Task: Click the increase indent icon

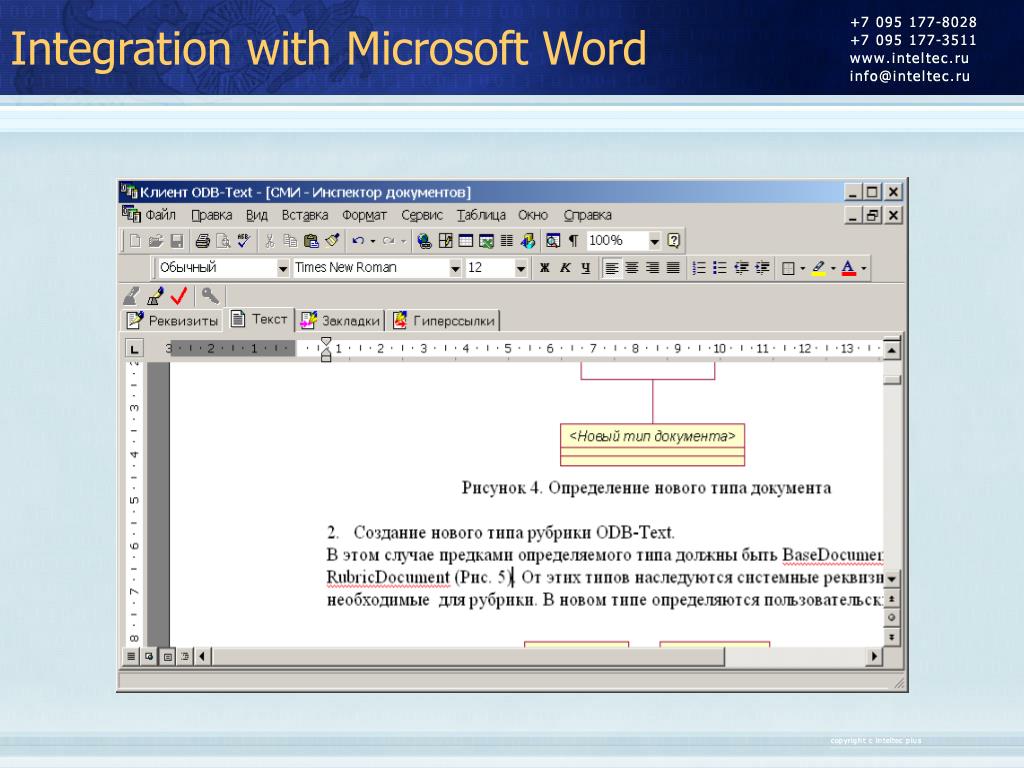Action: click(x=762, y=268)
